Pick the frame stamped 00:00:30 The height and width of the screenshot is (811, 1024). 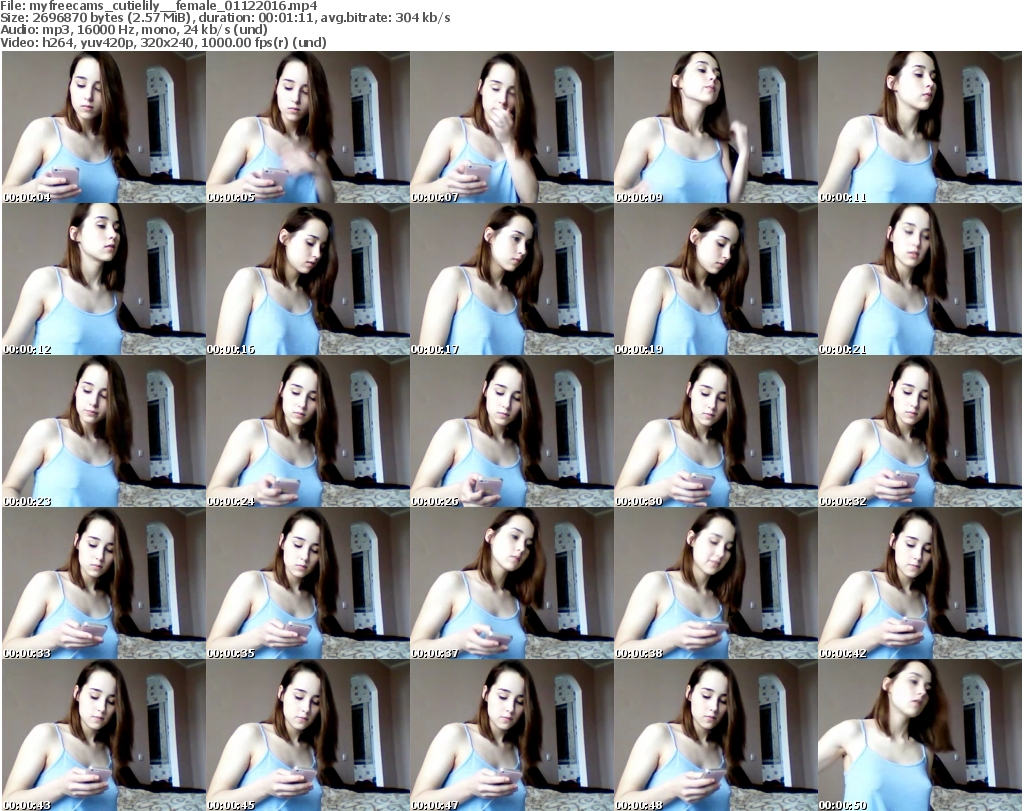(x=716, y=432)
